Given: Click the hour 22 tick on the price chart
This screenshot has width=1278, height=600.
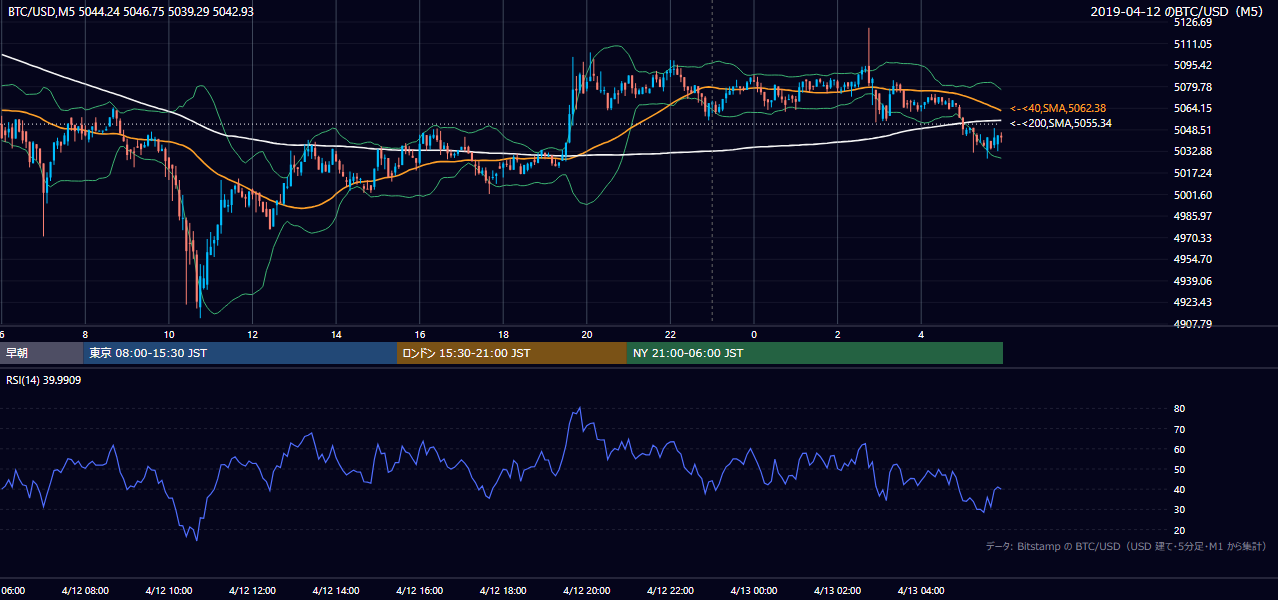Looking at the screenshot, I should pyautogui.click(x=670, y=335).
